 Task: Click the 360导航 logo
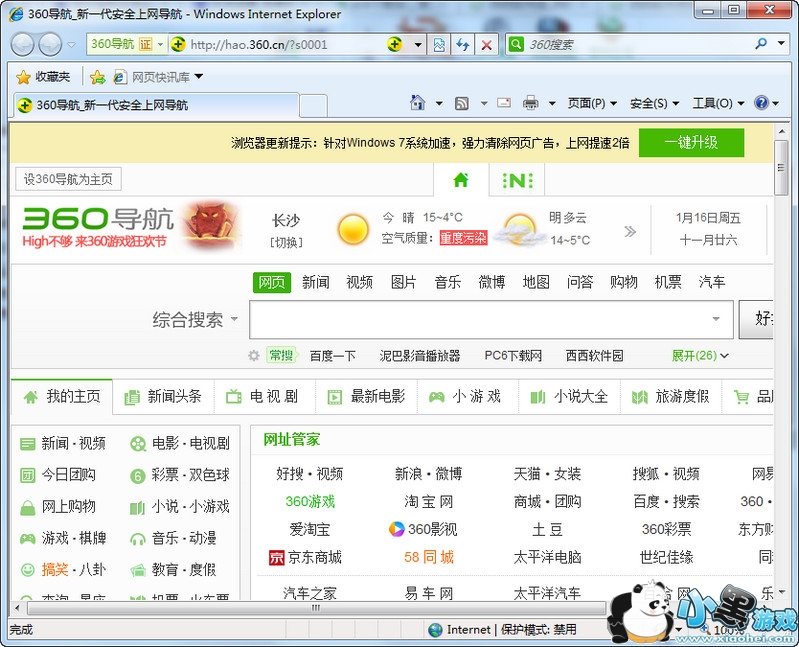tap(98, 220)
